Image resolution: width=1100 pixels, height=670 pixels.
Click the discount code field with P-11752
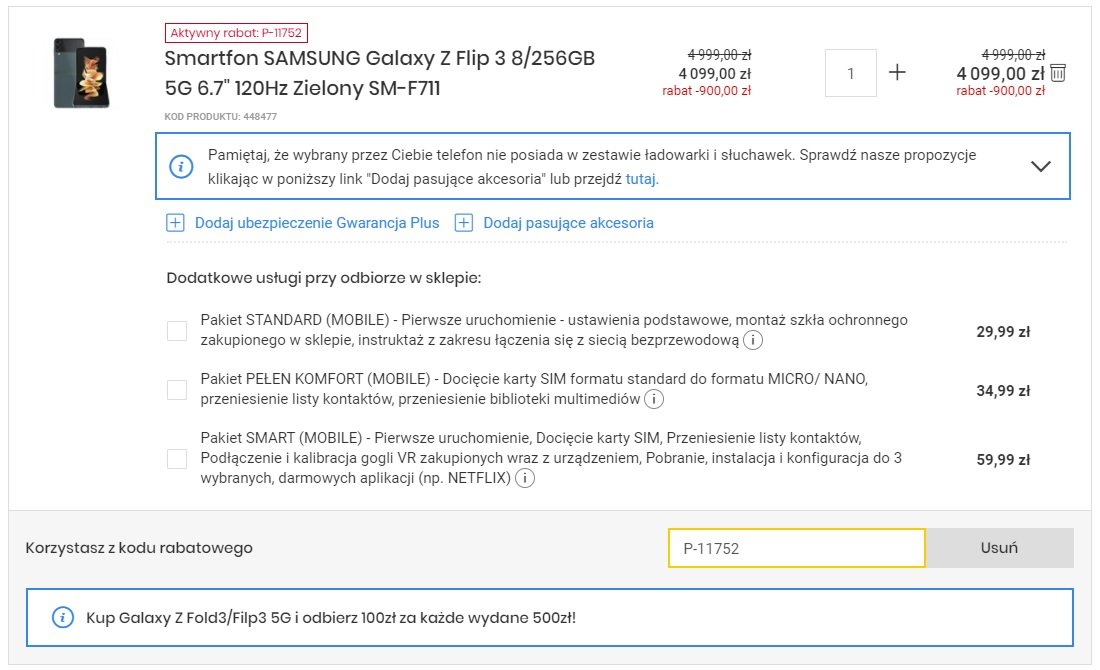tap(796, 548)
